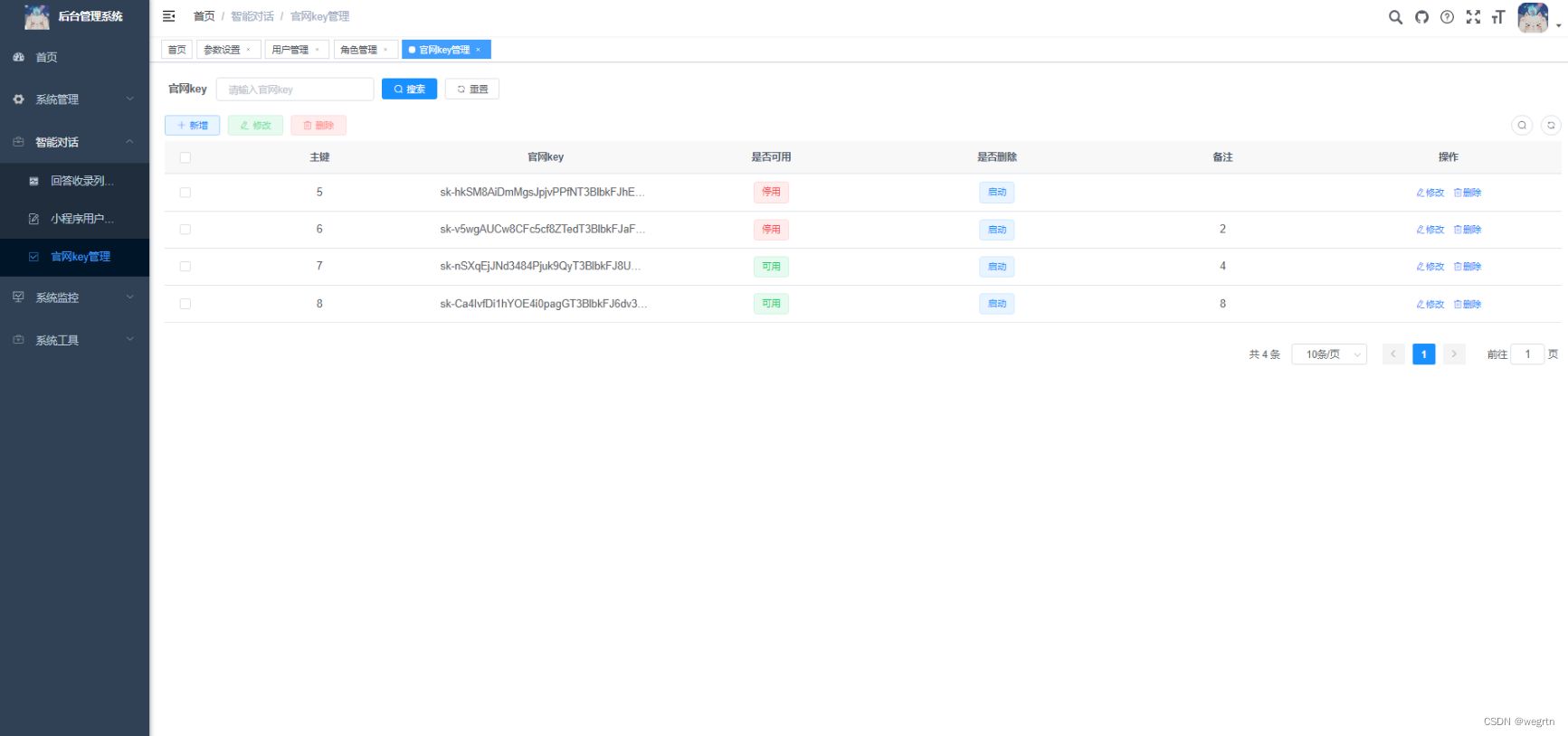Hide the search bar using round search icon
The height and width of the screenshot is (736, 1568).
1522,126
